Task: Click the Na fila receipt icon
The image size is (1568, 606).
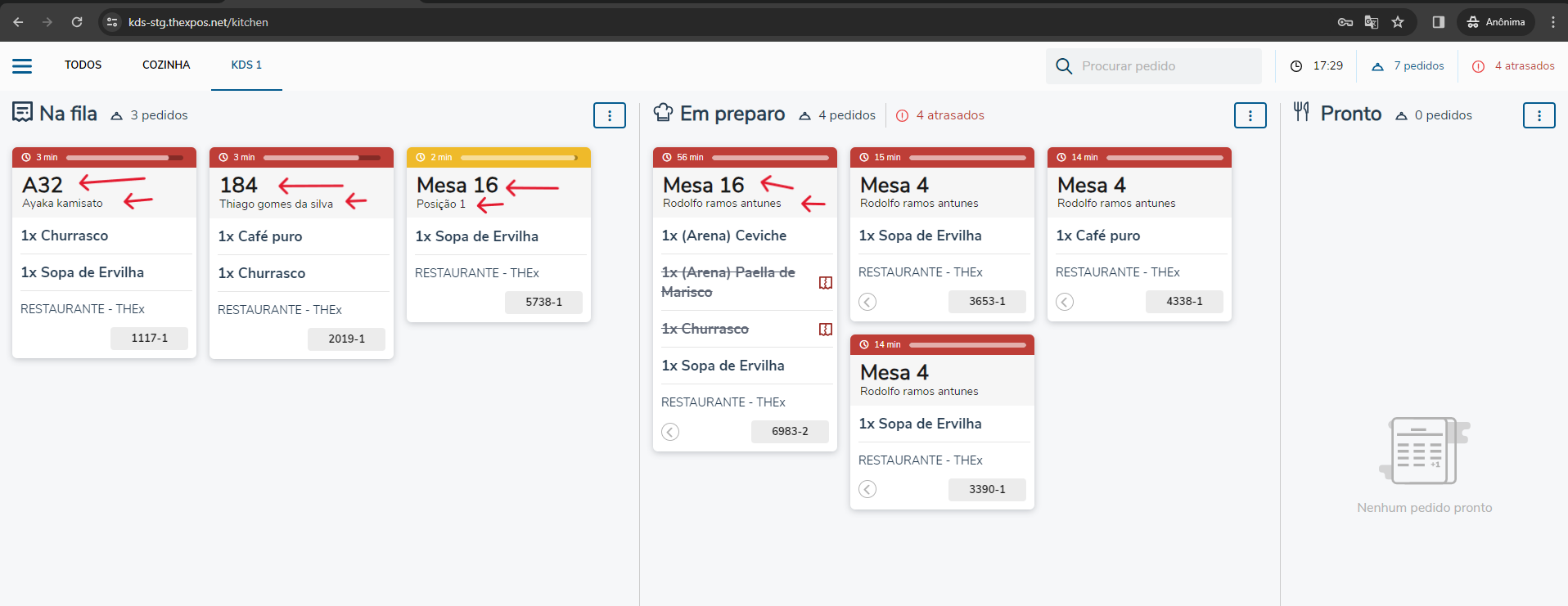Action: (22, 112)
